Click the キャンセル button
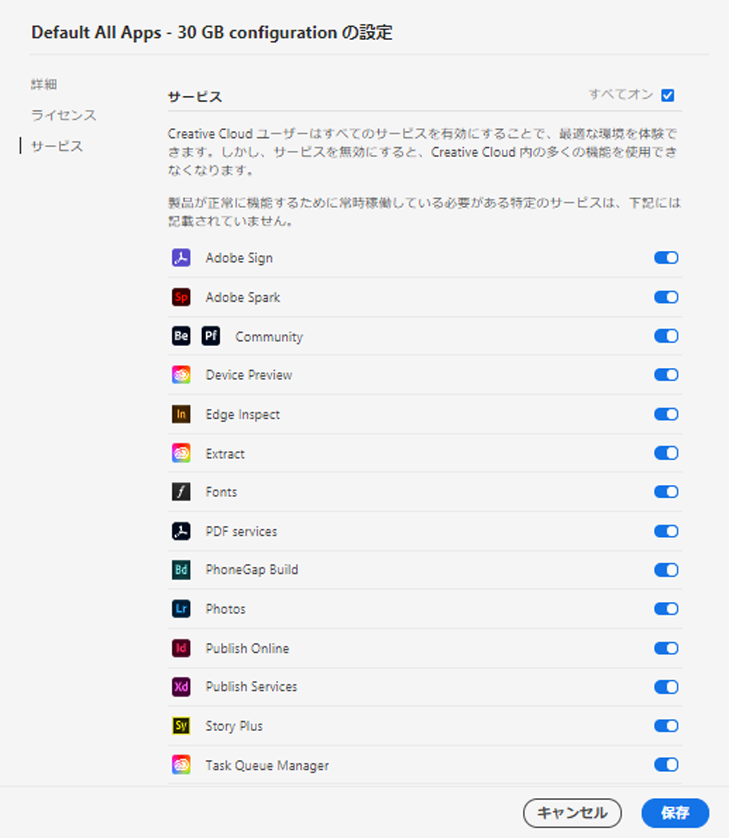The width and height of the screenshot is (729, 838). click(572, 813)
